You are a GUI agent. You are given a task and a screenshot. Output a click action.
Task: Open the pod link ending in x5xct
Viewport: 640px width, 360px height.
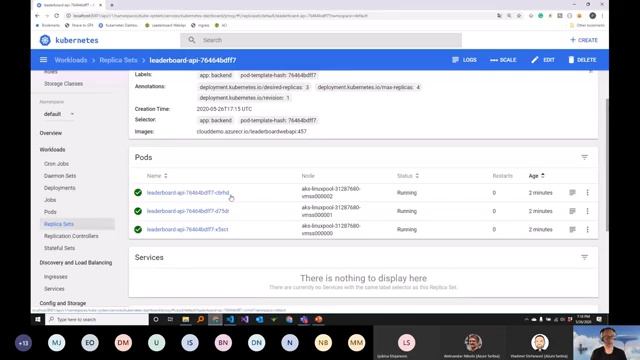(187, 229)
